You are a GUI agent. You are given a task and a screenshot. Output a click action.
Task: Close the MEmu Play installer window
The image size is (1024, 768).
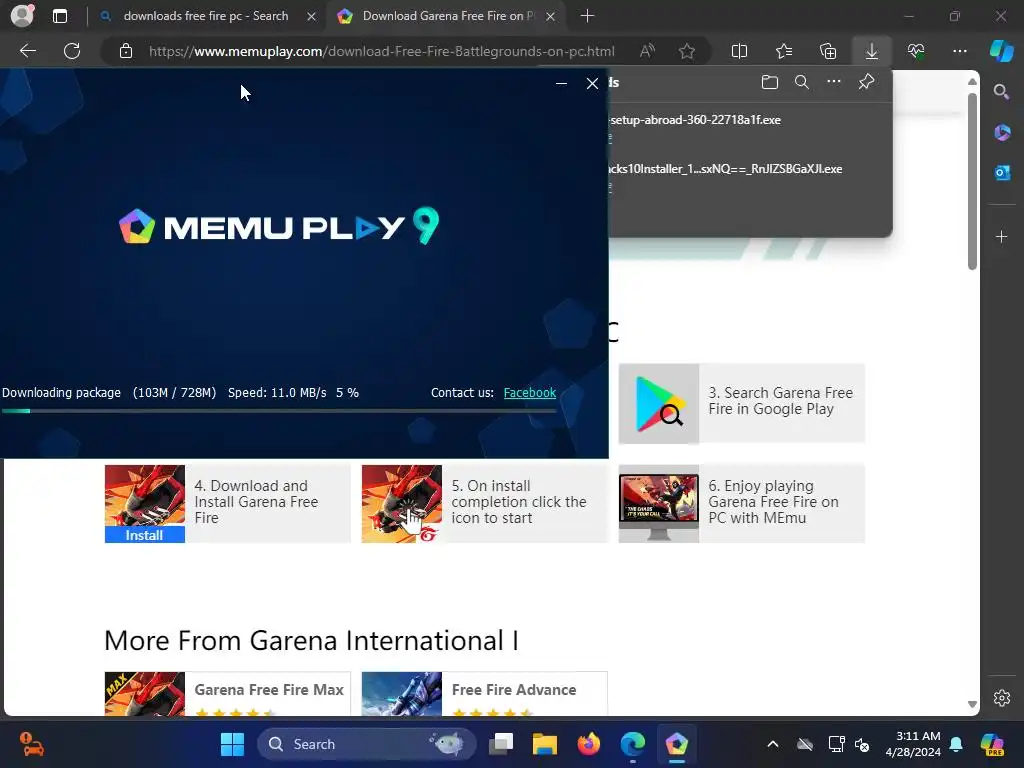[x=592, y=84]
